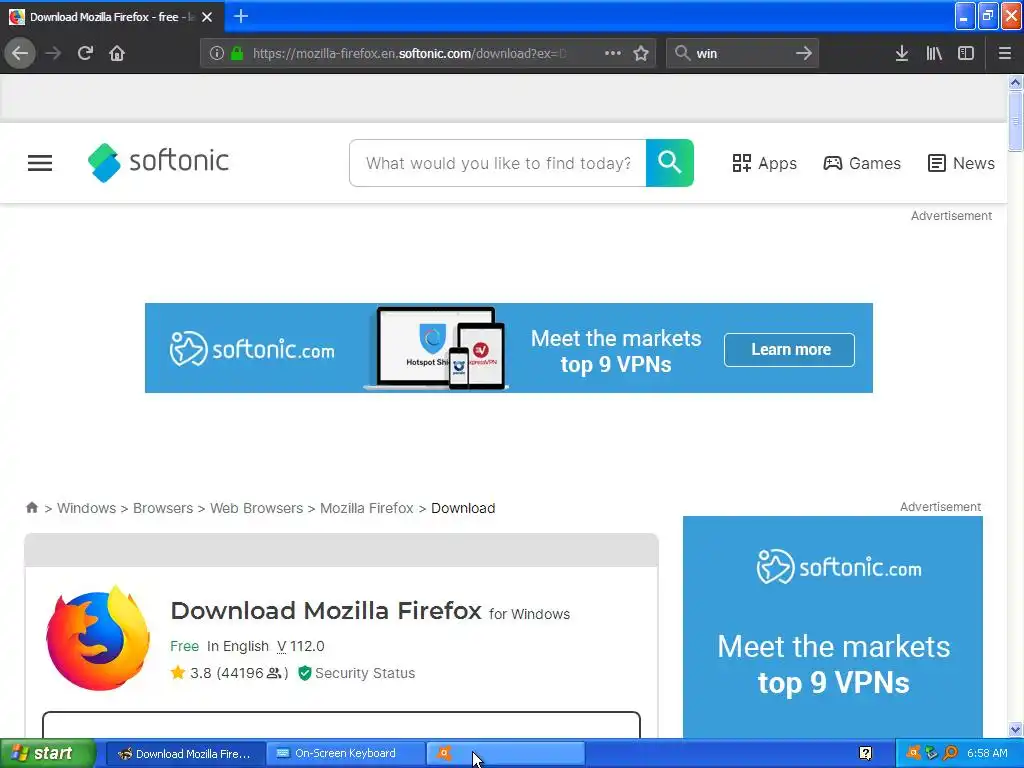Toggle the sidebar view

(x=965, y=54)
